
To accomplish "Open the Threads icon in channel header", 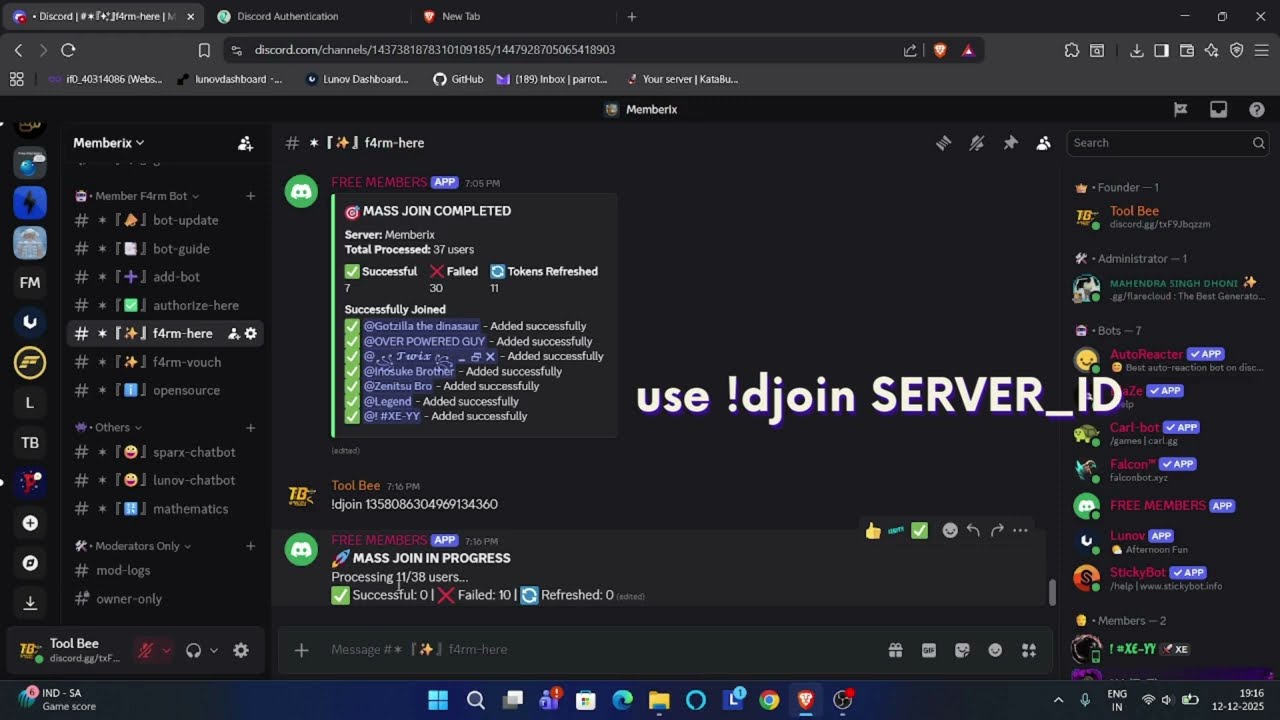I will 943,143.
